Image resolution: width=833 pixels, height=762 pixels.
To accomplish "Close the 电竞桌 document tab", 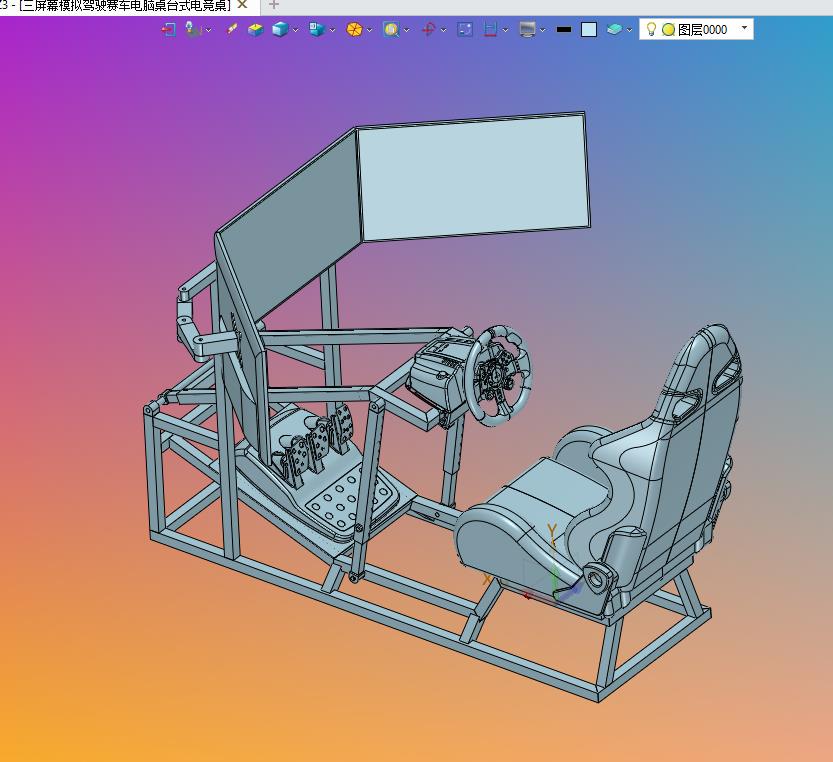I will pyautogui.click(x=242, y=5).
